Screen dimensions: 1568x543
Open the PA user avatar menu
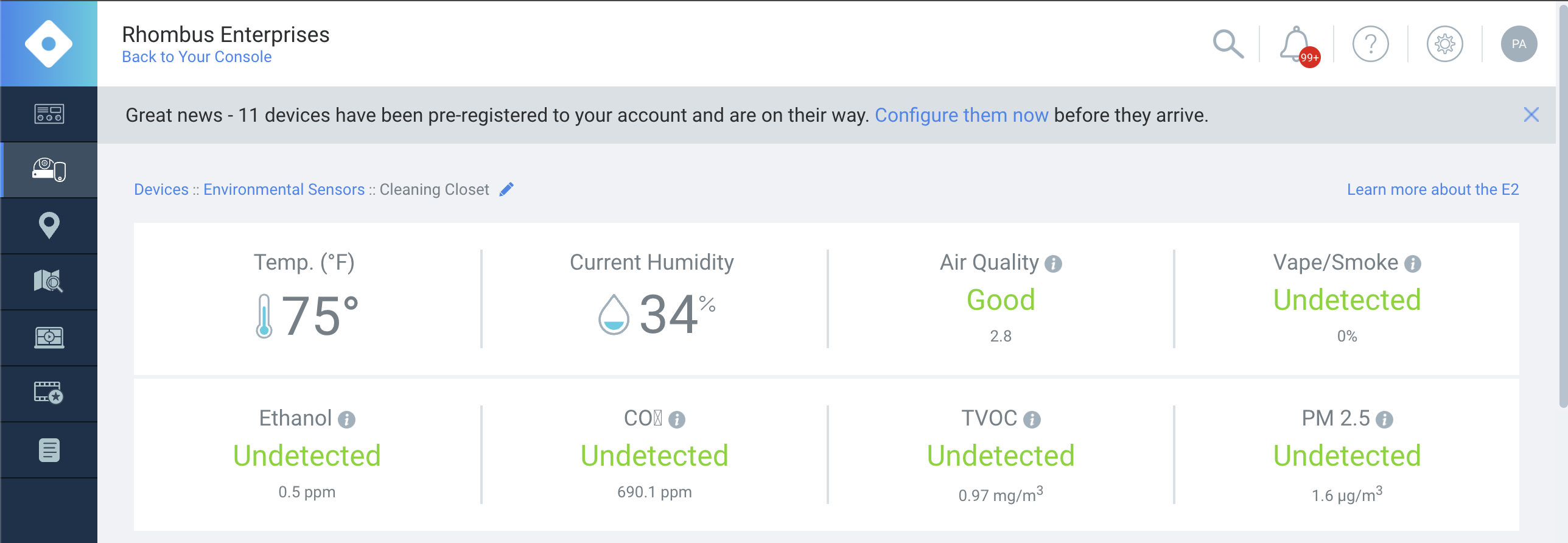click(1519, 44)
